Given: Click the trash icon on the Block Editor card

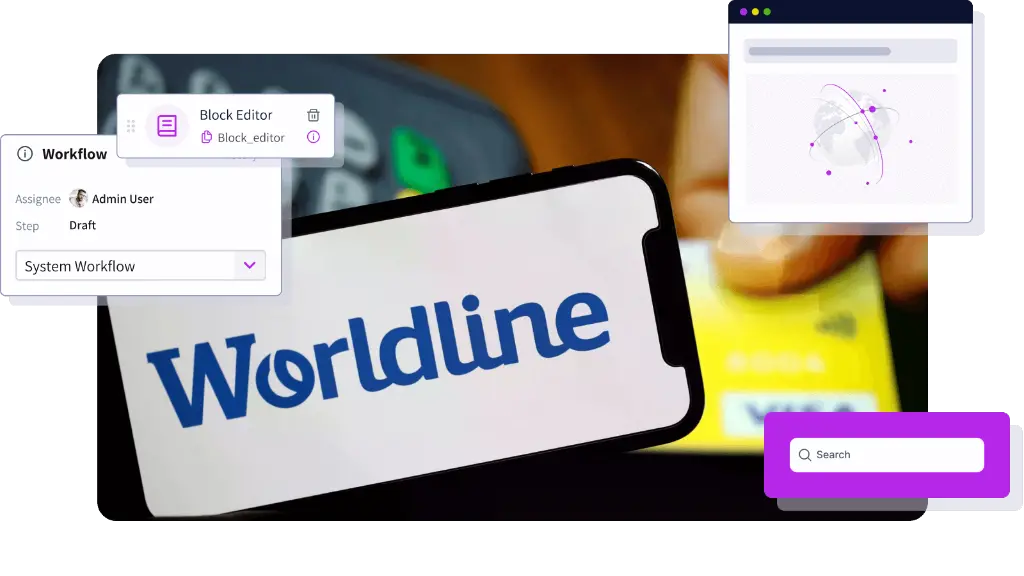Looking at the screenshot, I should click(x=313, y=114).
